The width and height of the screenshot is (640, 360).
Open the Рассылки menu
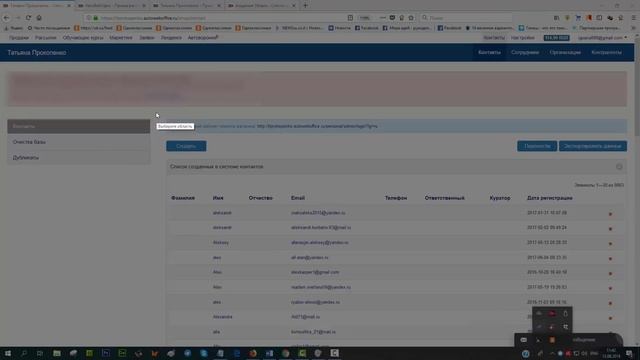[x=45, y=38]
